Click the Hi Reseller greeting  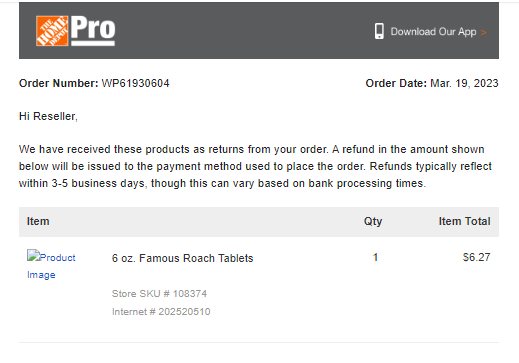point(48,116)
